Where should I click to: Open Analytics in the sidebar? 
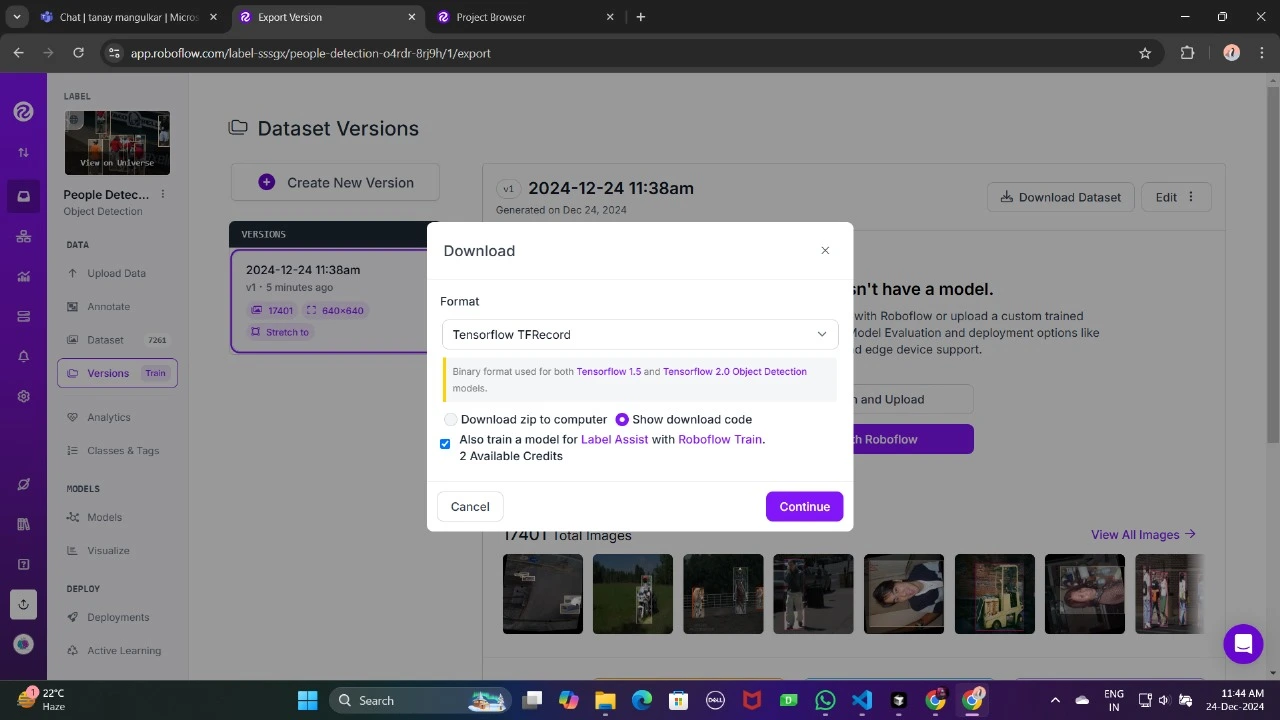108,417
